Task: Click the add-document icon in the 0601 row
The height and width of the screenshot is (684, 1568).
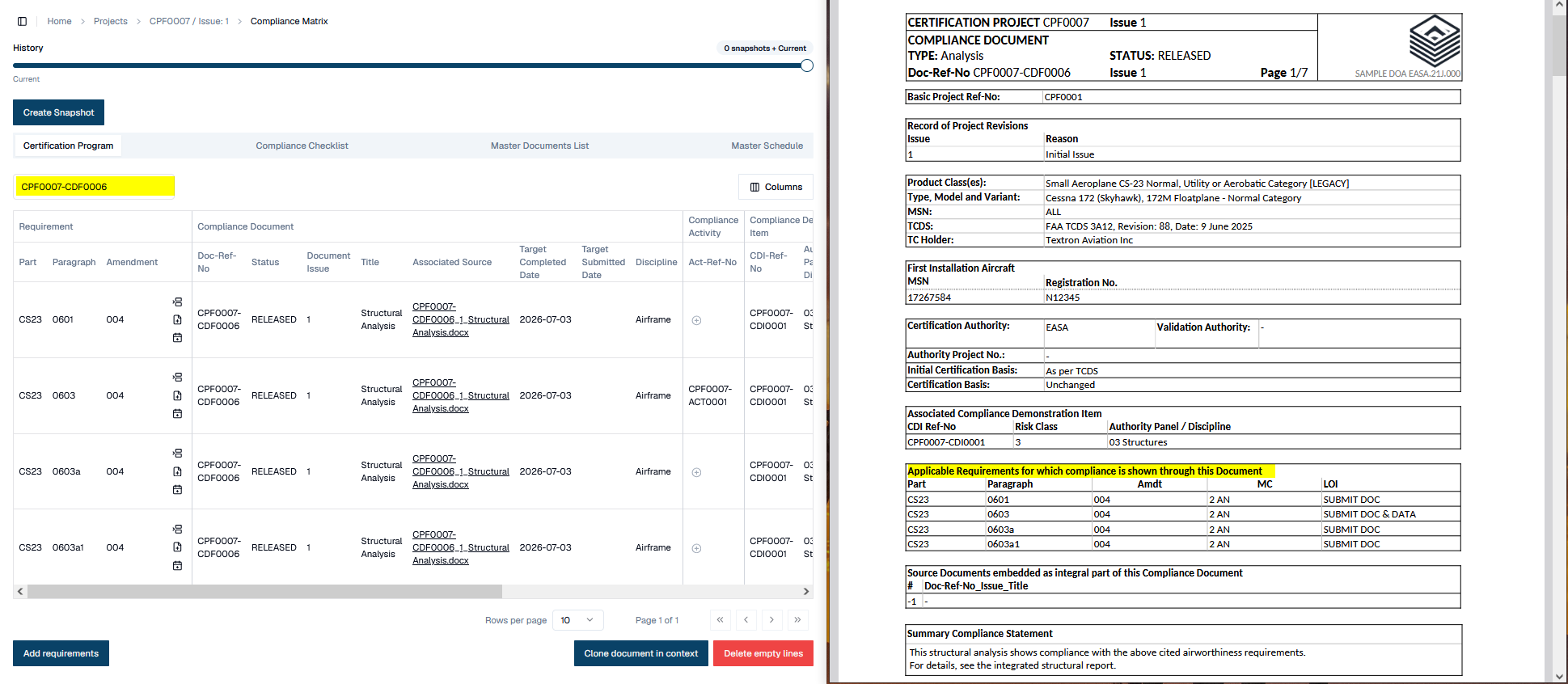Action: click(177, 319)
